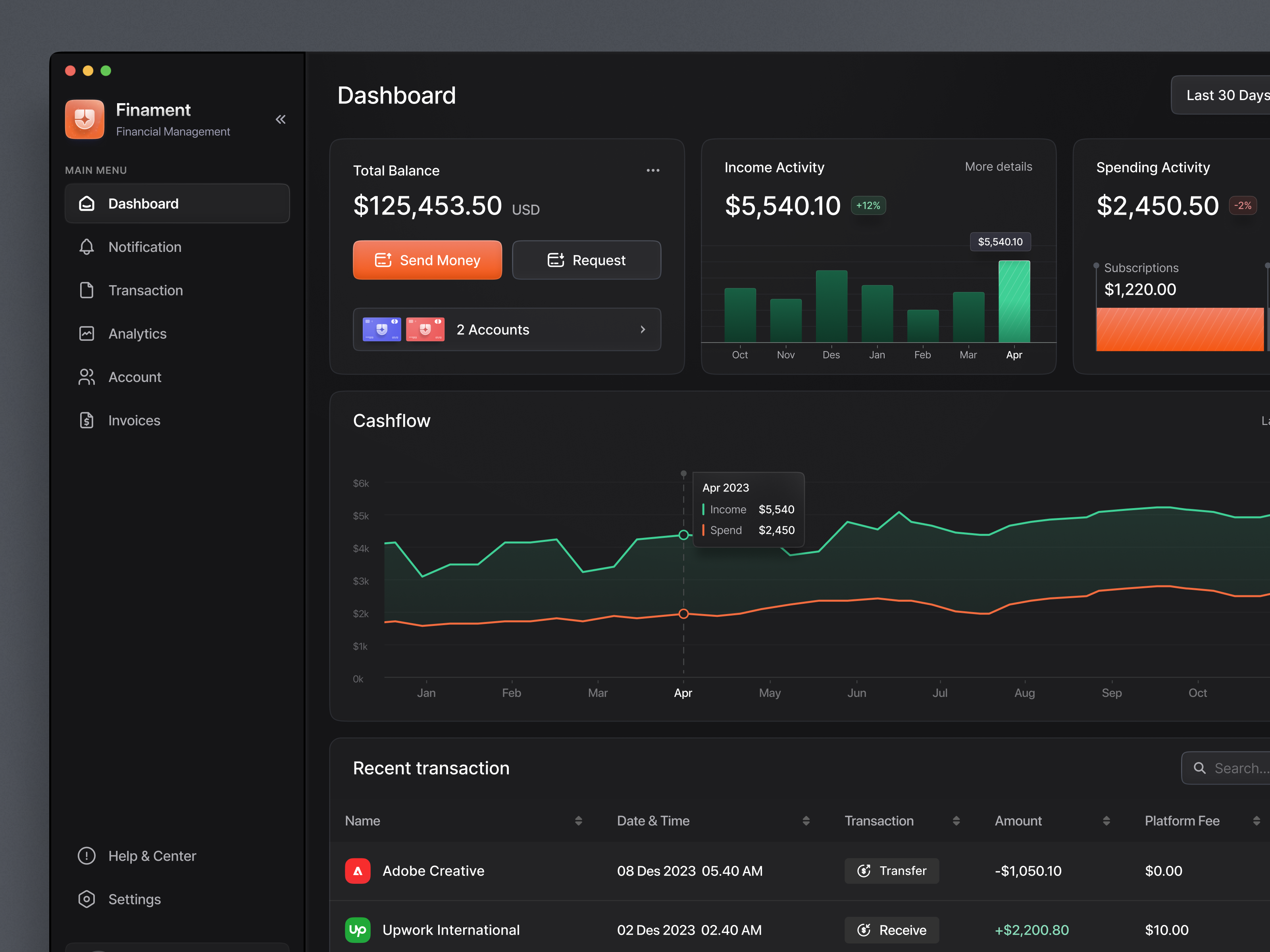Expand the 2 Accounts panel
The image size is (1270, 952).
(x=643, y=329)
